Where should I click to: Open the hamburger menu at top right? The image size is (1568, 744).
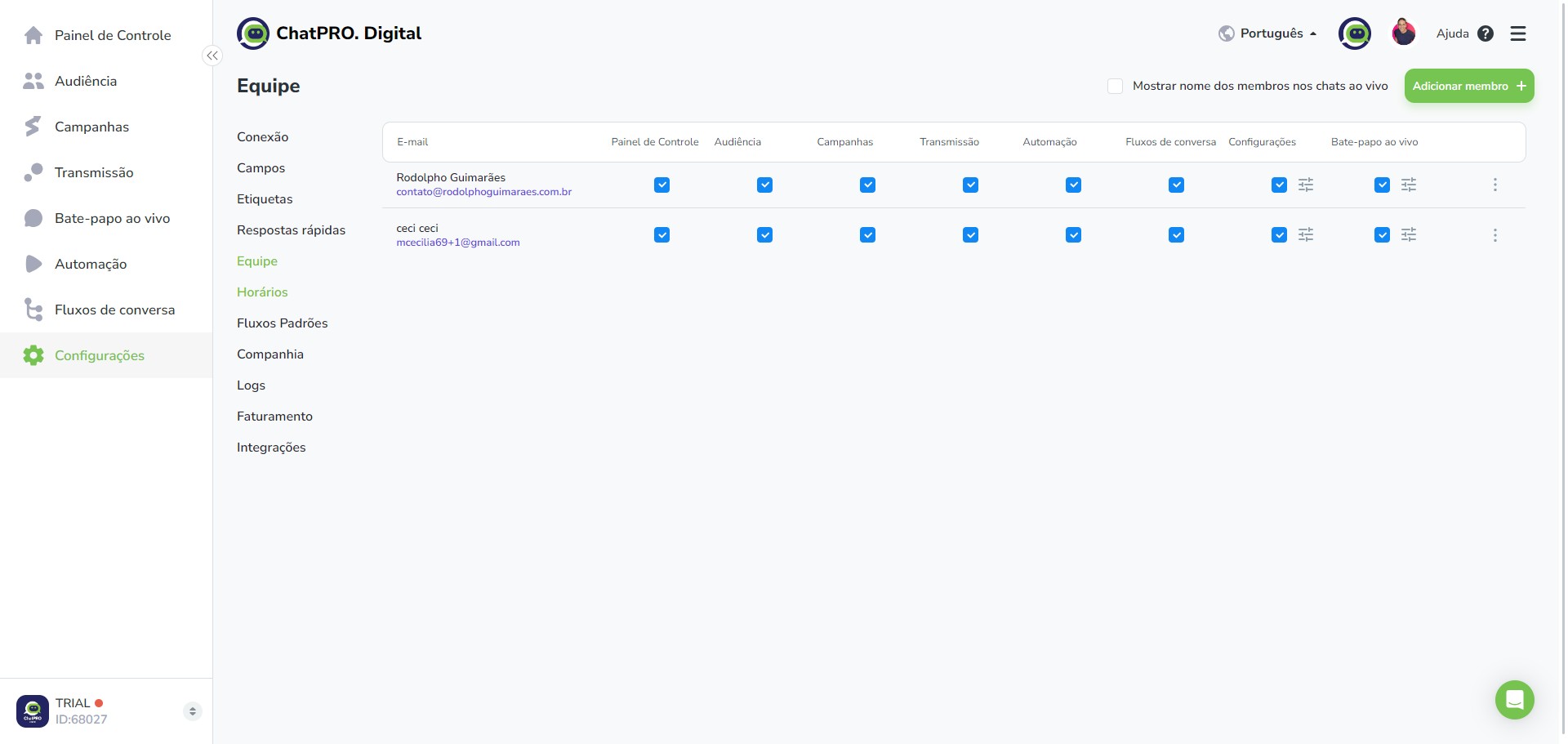1518,33
